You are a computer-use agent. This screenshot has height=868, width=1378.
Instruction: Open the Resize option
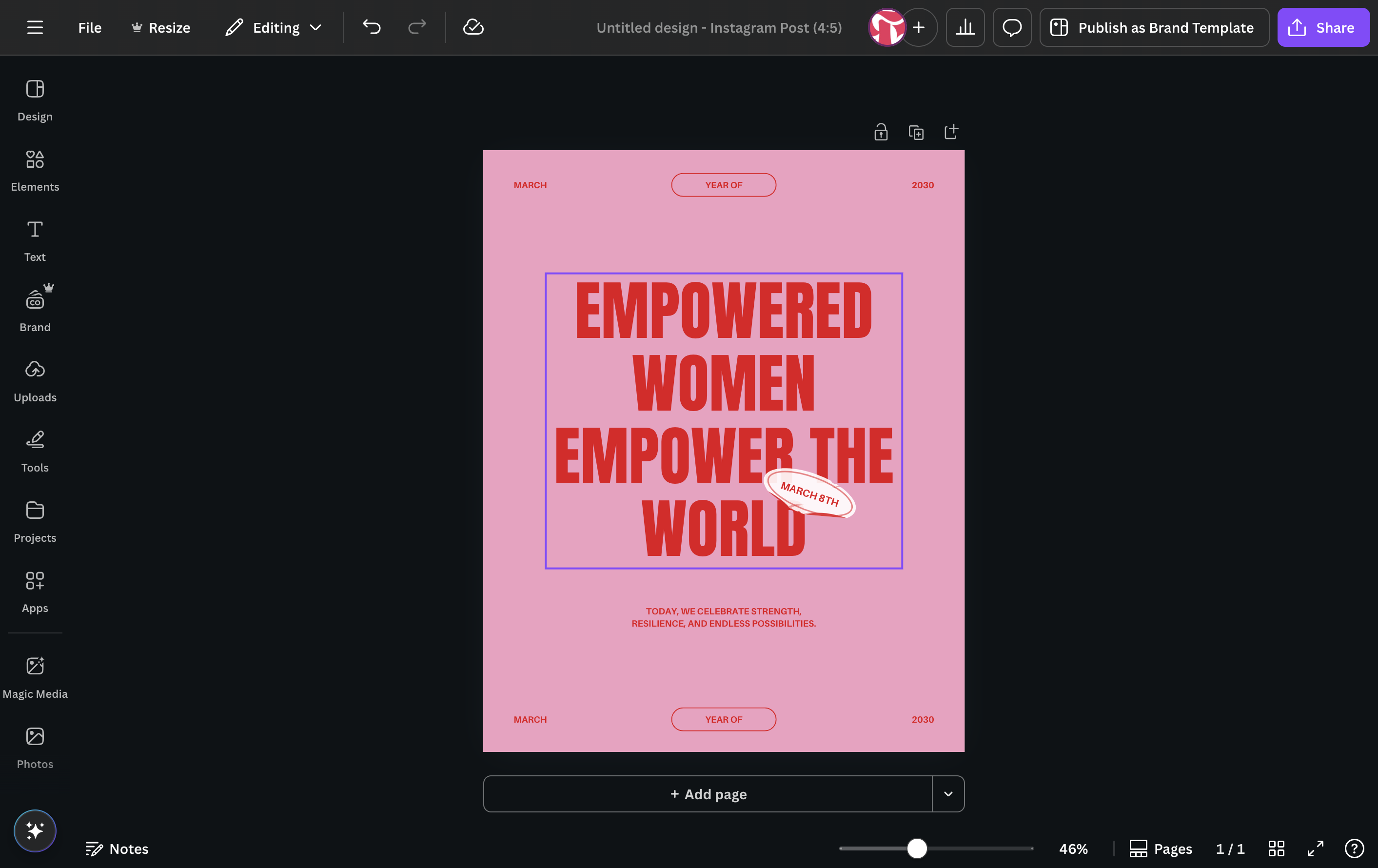161,27
